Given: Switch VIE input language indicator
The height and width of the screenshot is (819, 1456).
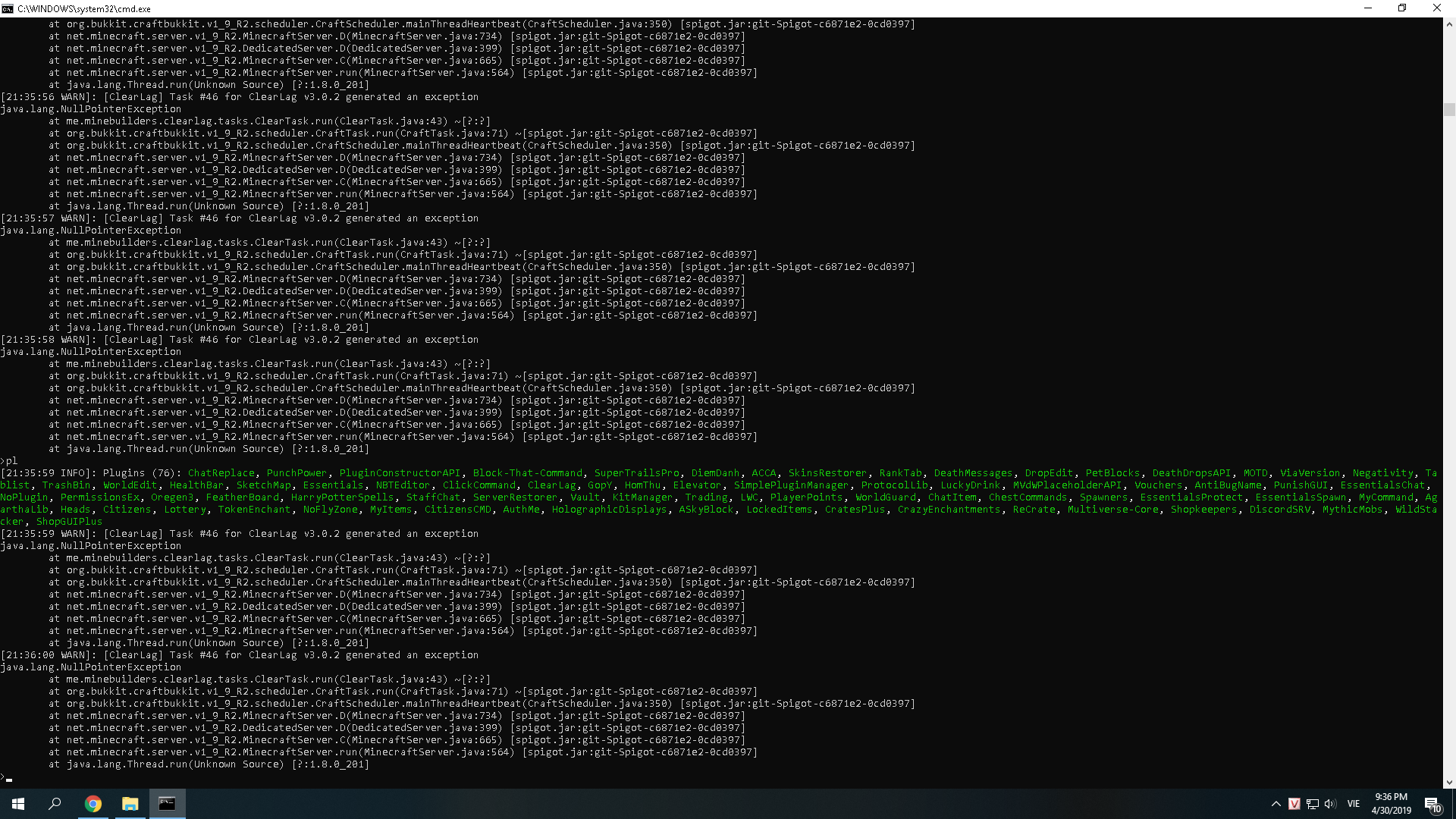Looking at the screenshot, I should coord(1353,804).
